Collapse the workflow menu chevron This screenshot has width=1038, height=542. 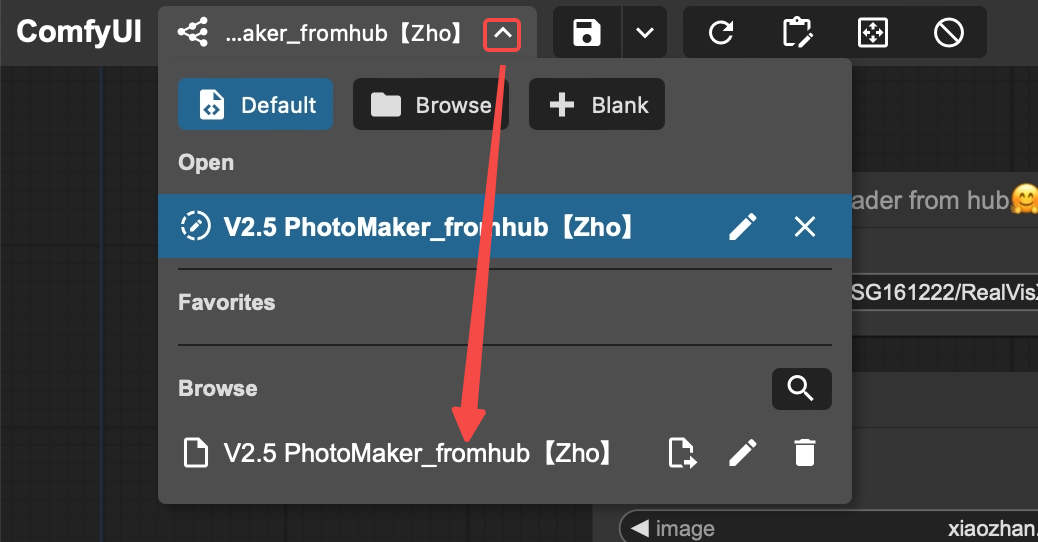(502, 35)
